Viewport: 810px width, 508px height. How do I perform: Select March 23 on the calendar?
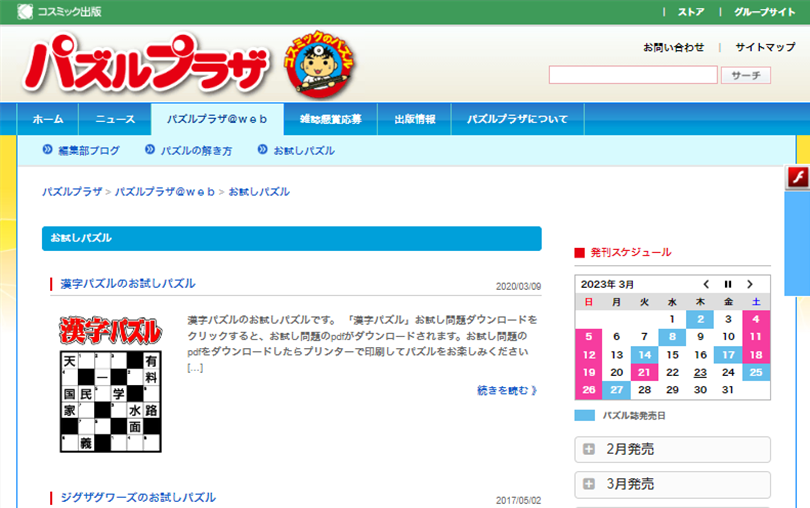(700, 373)
